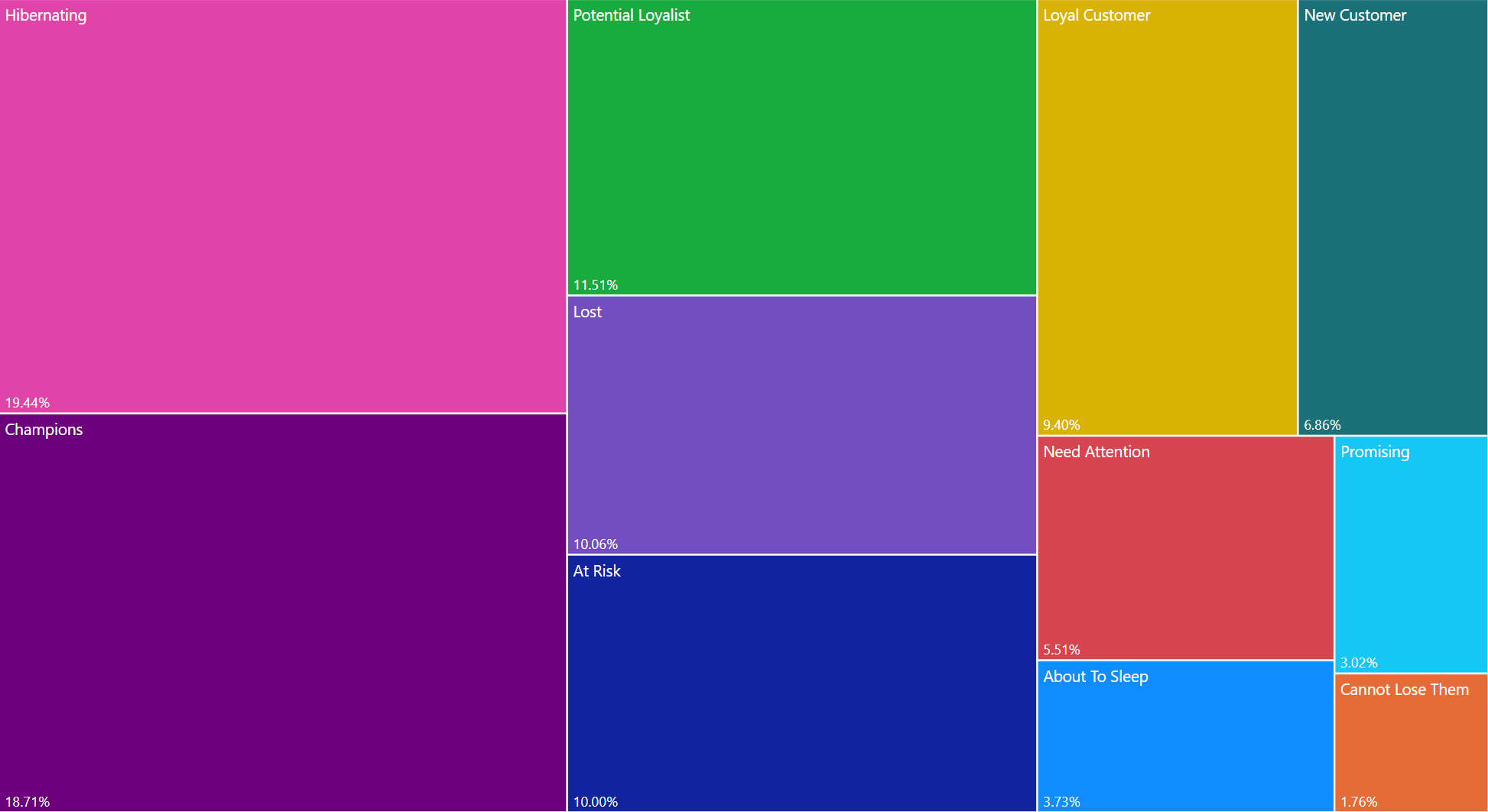Select the orange Cannot Lose Them block
Viewport: 1488px width, 812px height.
[1411, 743]
